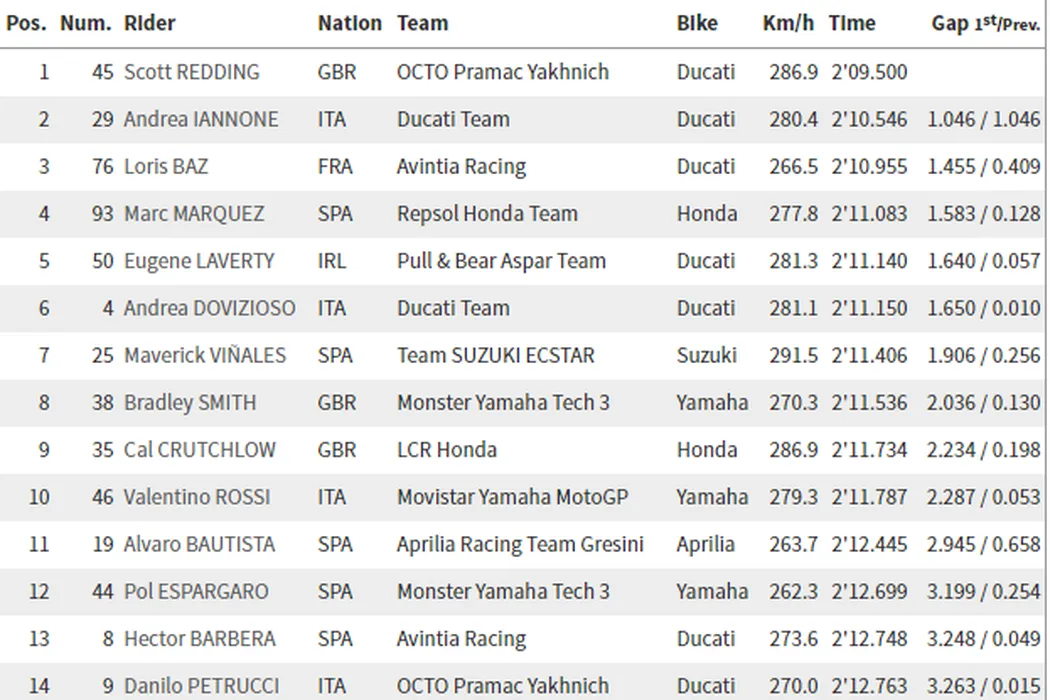Select Danilo PETRUCCI rider name
1050x700 pixels.
click(x=201, y=686)
